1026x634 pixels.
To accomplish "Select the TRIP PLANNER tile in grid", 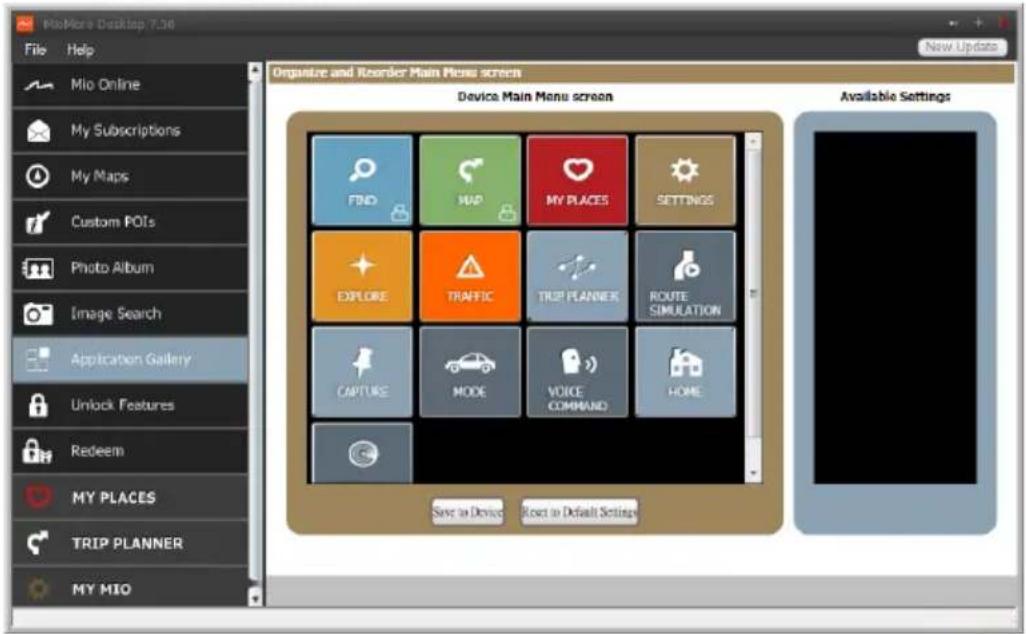I will pyautogui.click(x=577, y=276).
